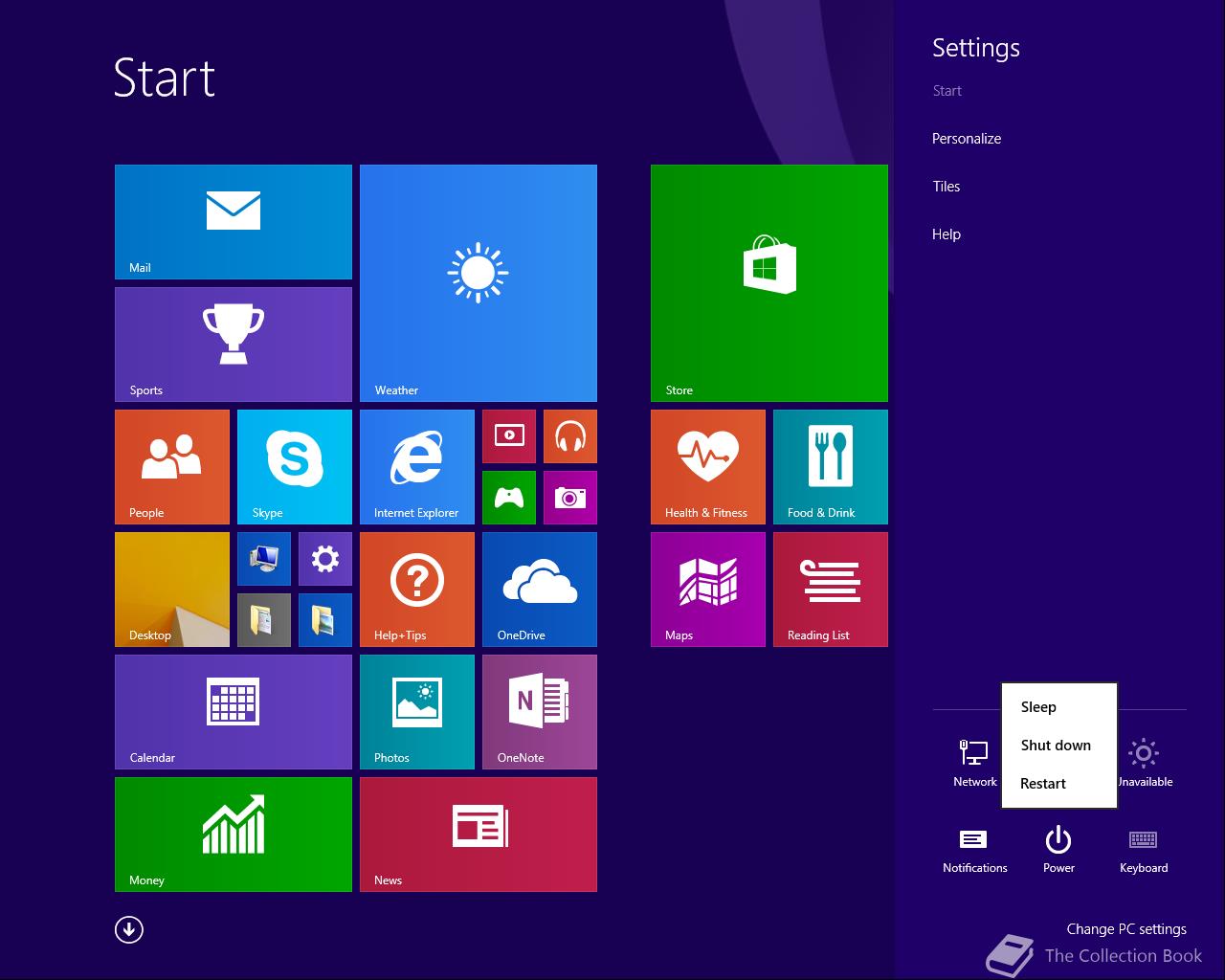The height and width of the screenshot is (980, 1225).
Task: Open the Video small tile
Action: 509,436
